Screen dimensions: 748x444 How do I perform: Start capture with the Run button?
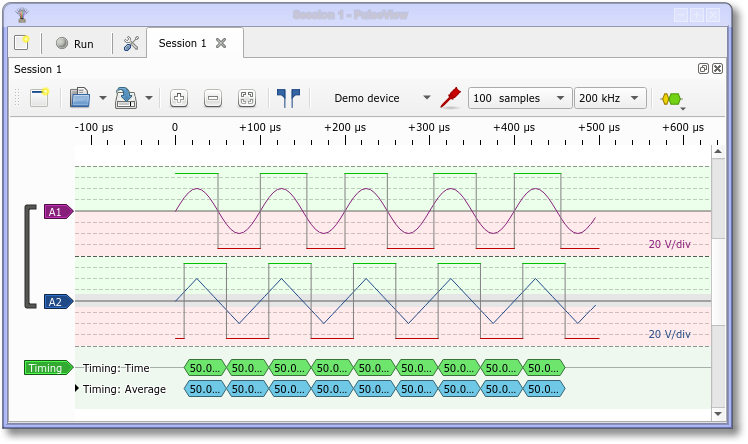75,43
